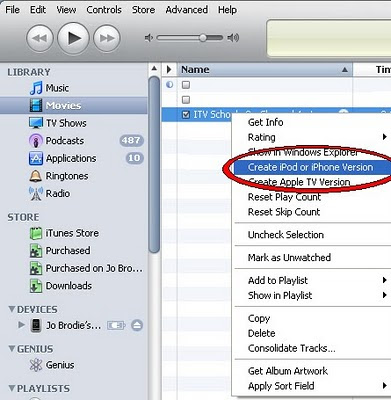Tick the second empty row checkbox
391x400 pixels.
(x=186, y=100)
